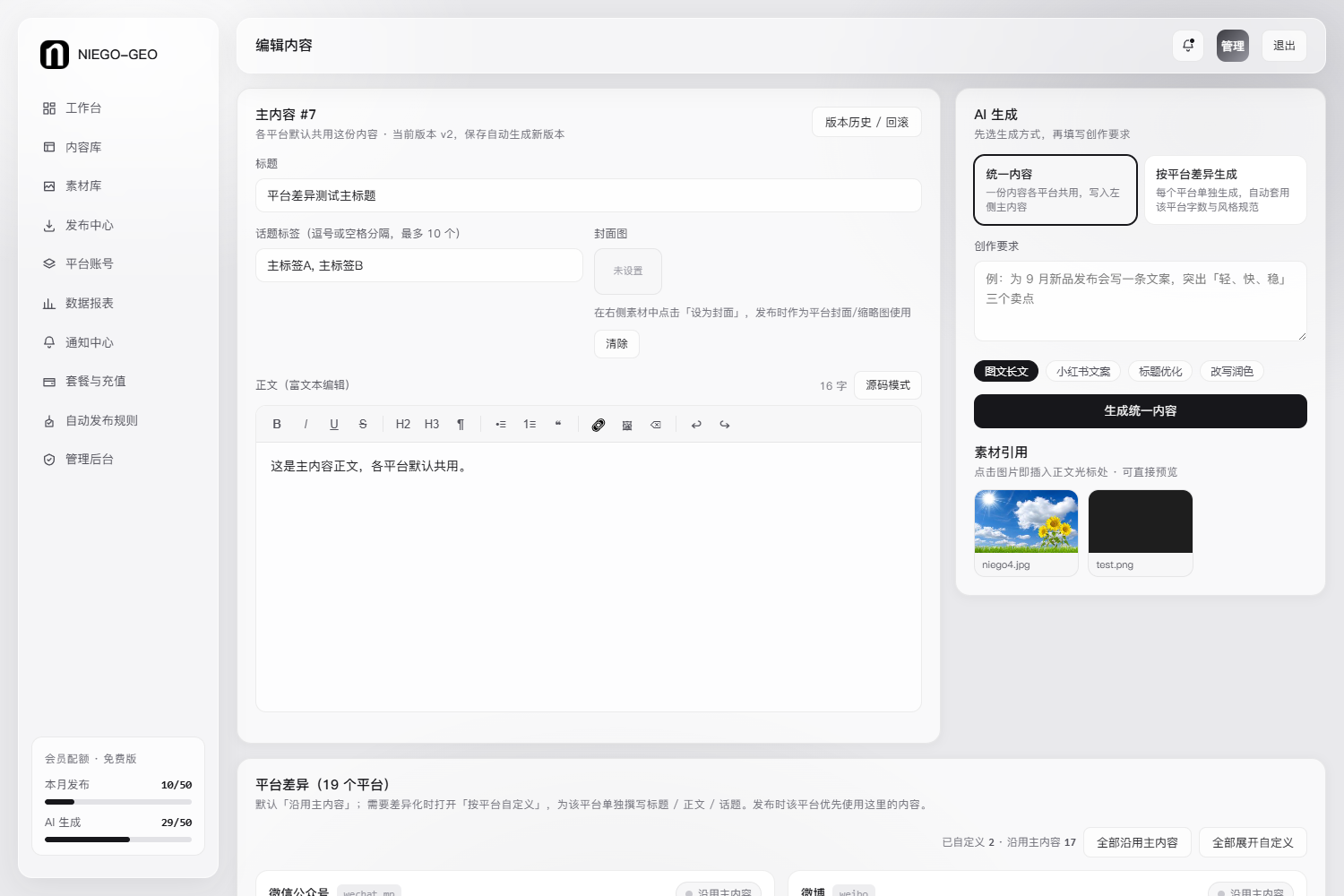Apply underline formatting in the editor
The width and height of the screenshot is (1344, 896).
pyautogui.click(x=334, y=425)
